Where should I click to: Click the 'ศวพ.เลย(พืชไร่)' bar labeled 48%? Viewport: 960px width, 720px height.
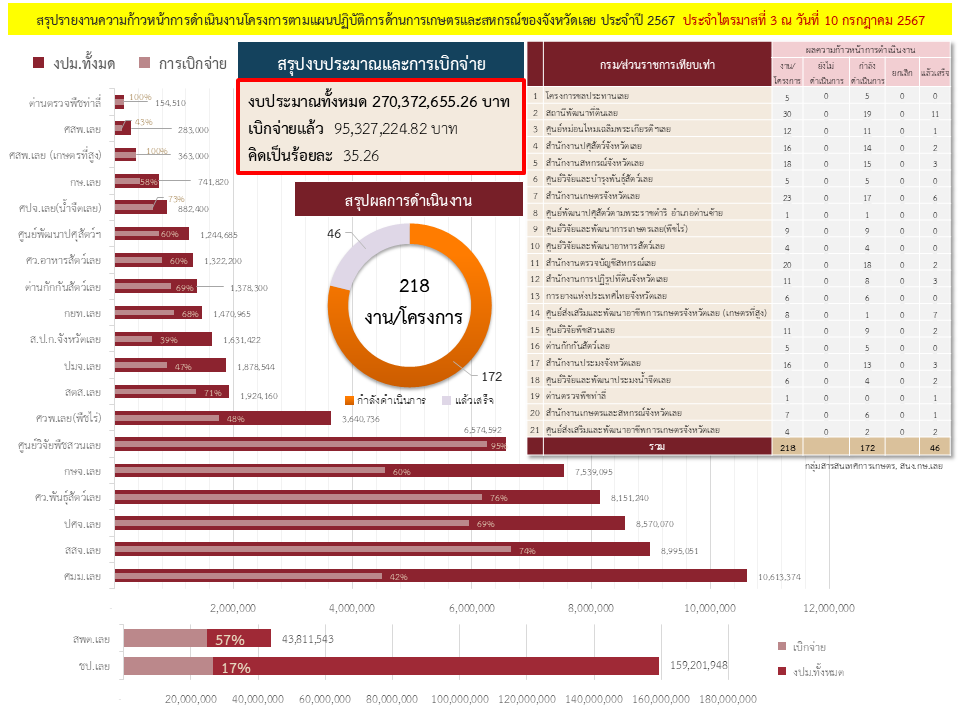pyautogui.click(x=223, y=418)
